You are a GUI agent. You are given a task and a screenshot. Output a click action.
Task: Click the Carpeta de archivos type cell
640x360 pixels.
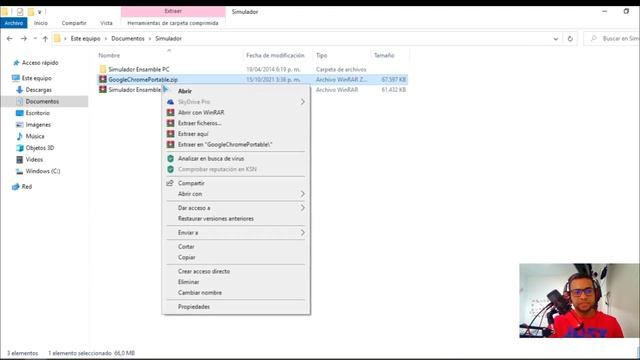pos(341,69)
